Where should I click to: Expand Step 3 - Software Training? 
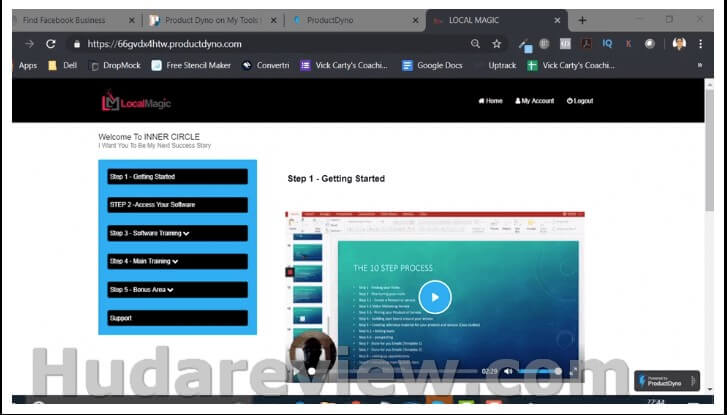pyautogui.click(x=178, y=233)
